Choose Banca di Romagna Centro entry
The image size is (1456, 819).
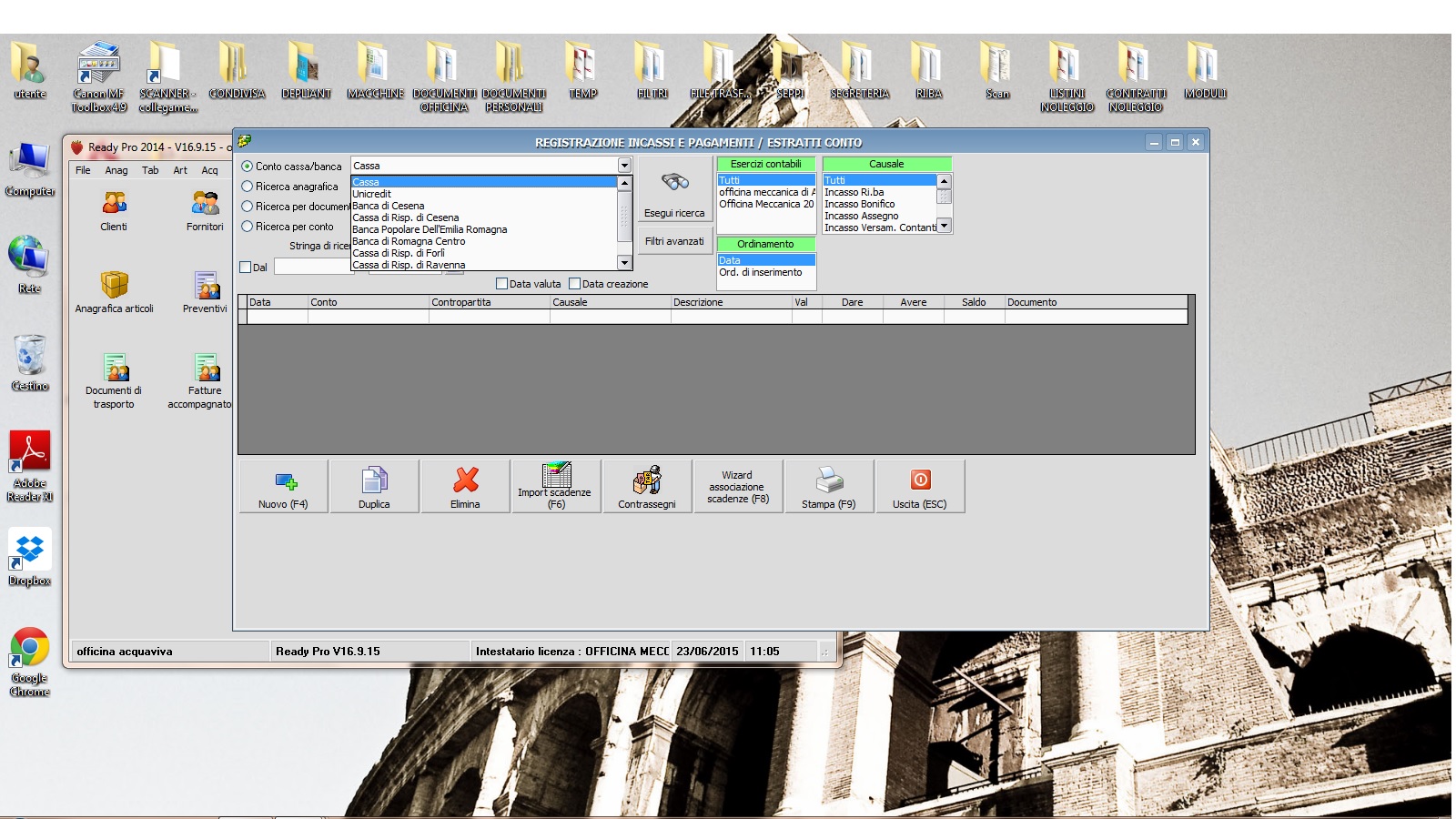[x=484, y=241]
